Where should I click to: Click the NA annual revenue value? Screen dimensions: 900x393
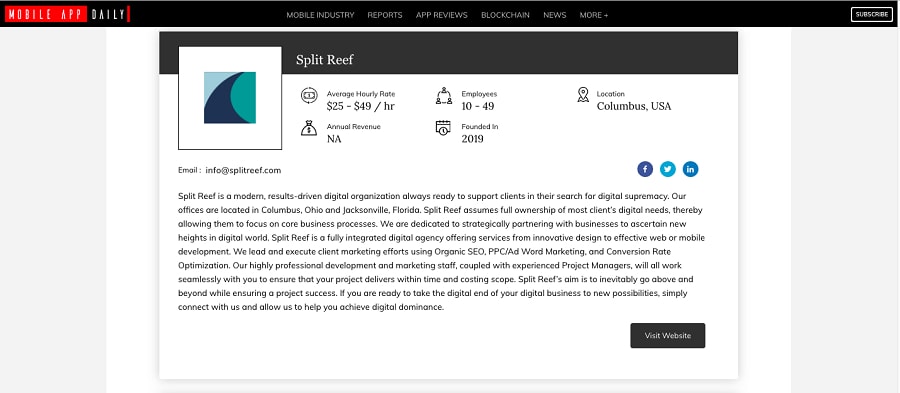point(334,139)
